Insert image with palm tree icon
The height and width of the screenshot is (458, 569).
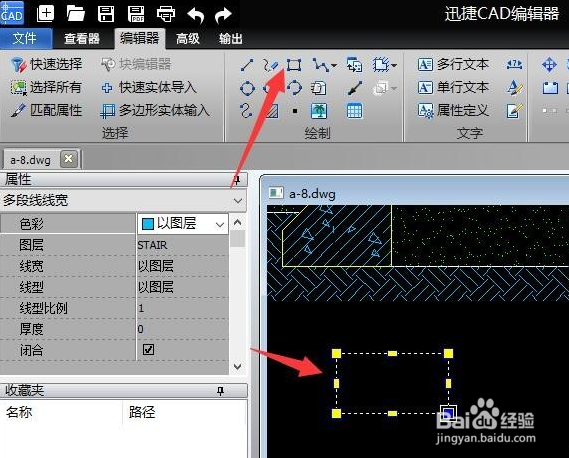coord(319,111)
